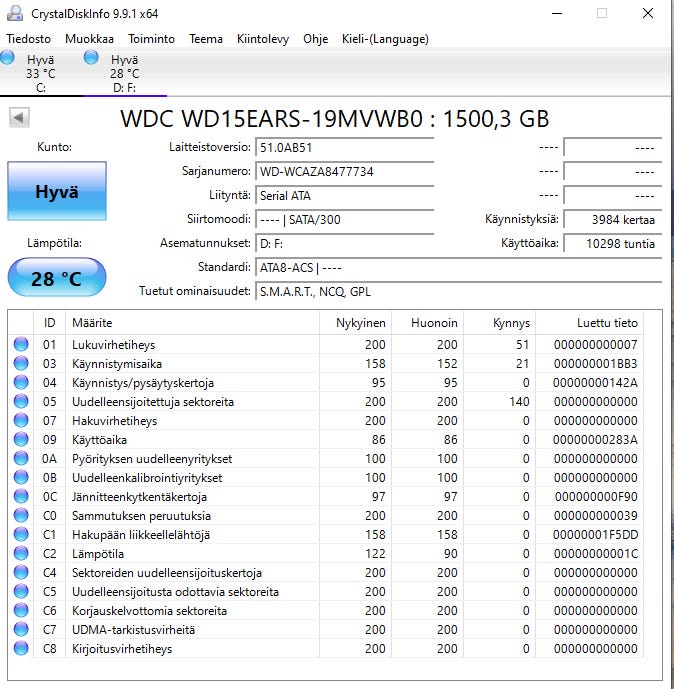The width and height of the screenshot is (674, 689).
Task: Click the Standardi field ATA8-ACS
Action: pos(458,268)
